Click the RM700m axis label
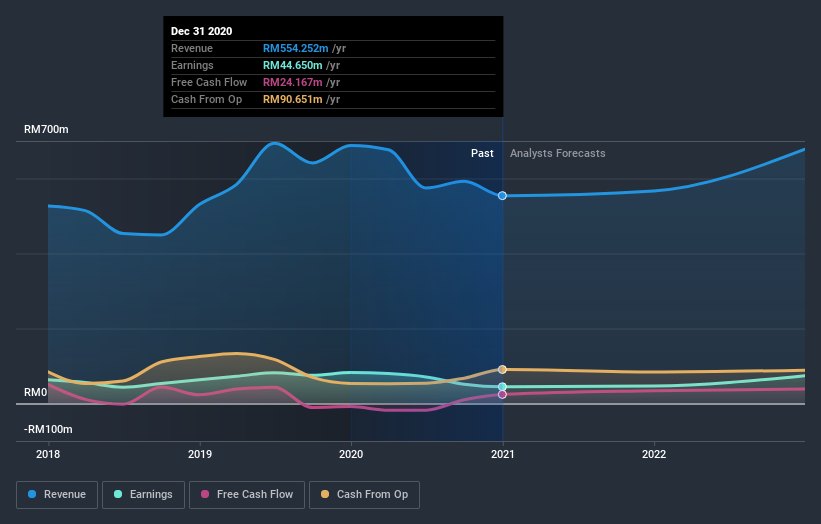Viewport: 821px width, 524px height. click(x=46, y=129)
